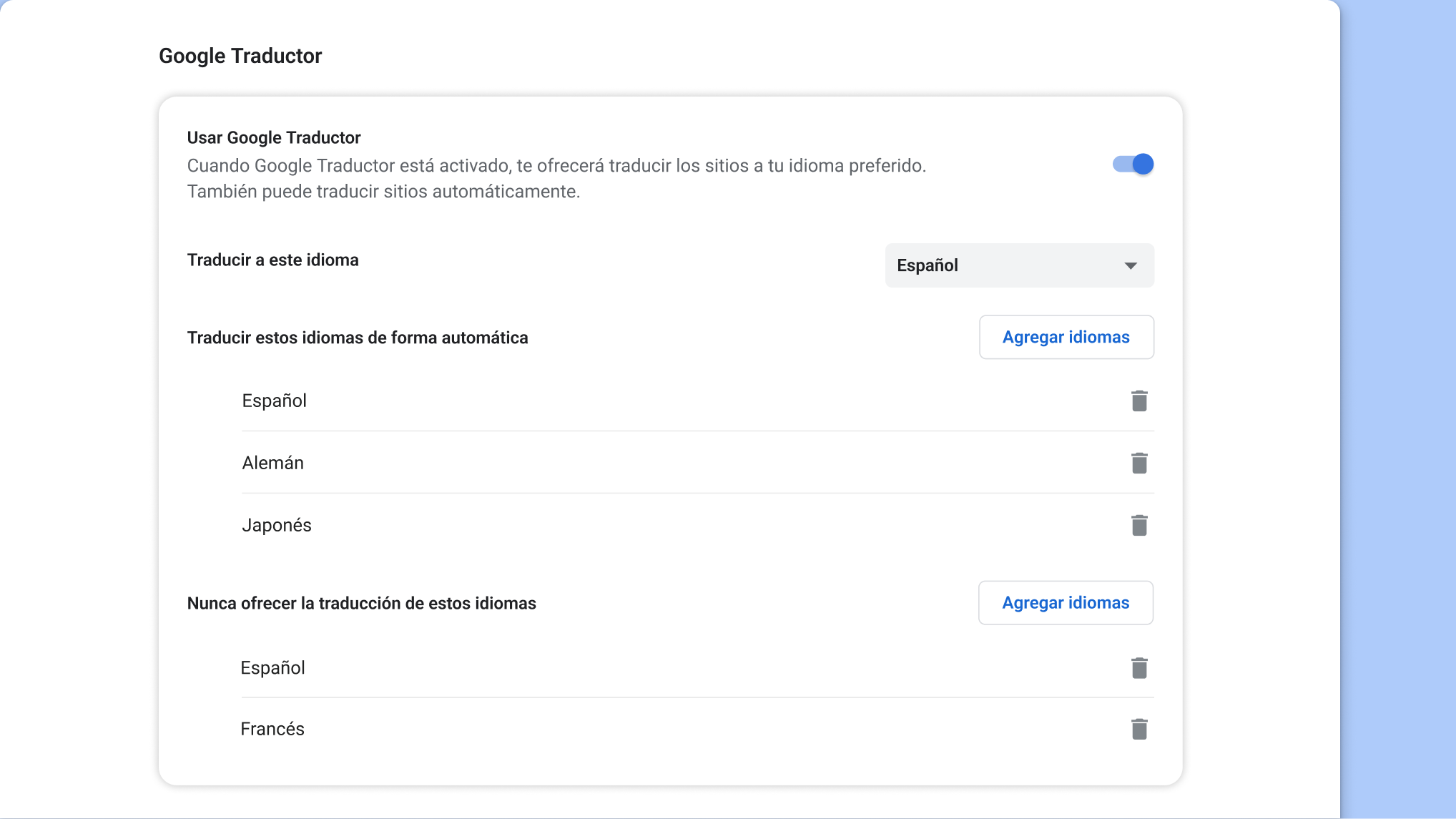The width and height of the screenshot is (1456, 819).
Task: Open the Traducir a este idioma dropdown
Action: (1018, 265)
